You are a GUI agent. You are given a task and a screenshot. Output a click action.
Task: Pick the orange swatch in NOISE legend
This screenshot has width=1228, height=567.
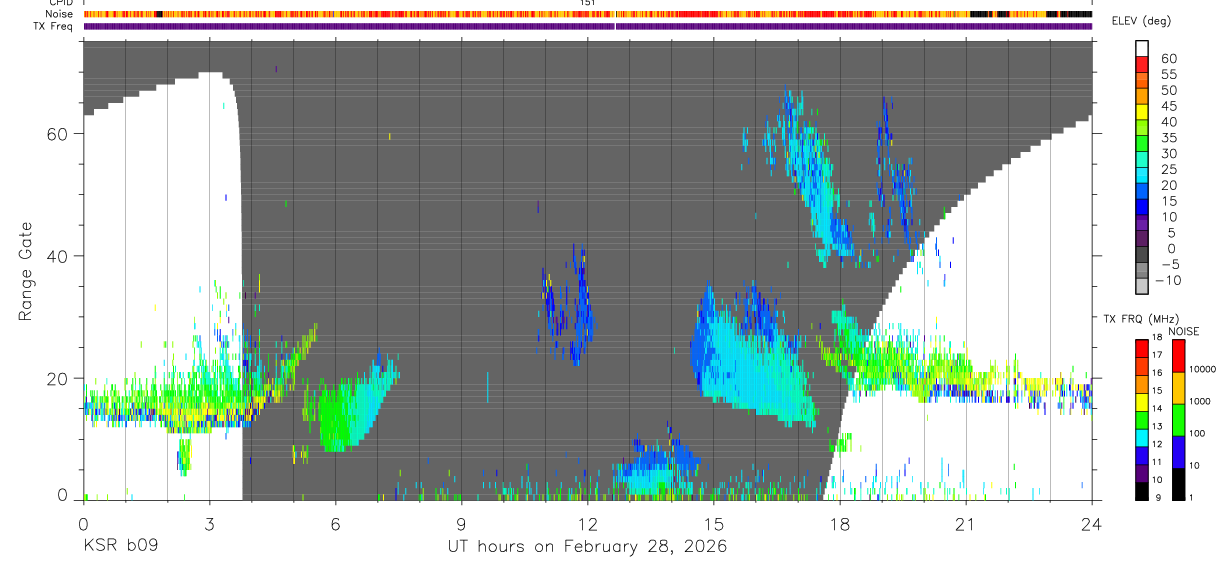pyautogui.click(x=1179, y=387)
